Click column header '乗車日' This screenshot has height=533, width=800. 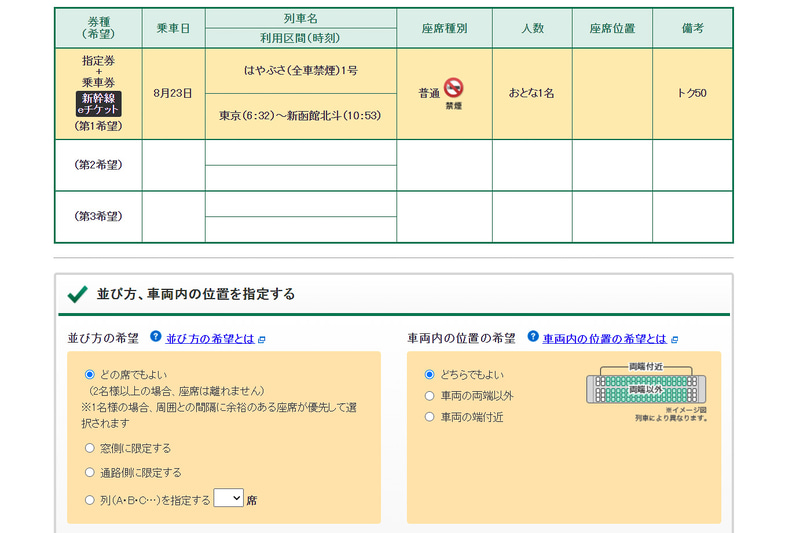tap(173, 29)
